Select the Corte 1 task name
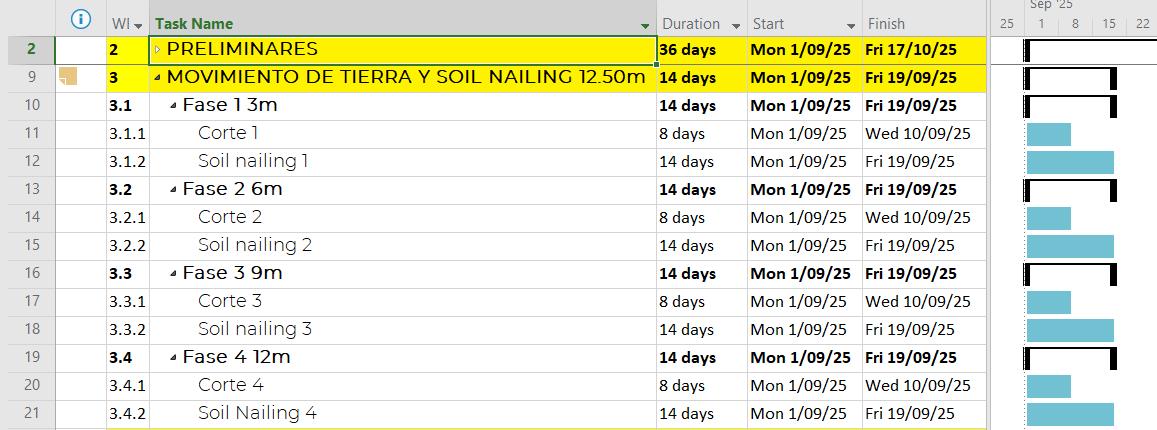The image size is (1157, 430). click(228, 133)
